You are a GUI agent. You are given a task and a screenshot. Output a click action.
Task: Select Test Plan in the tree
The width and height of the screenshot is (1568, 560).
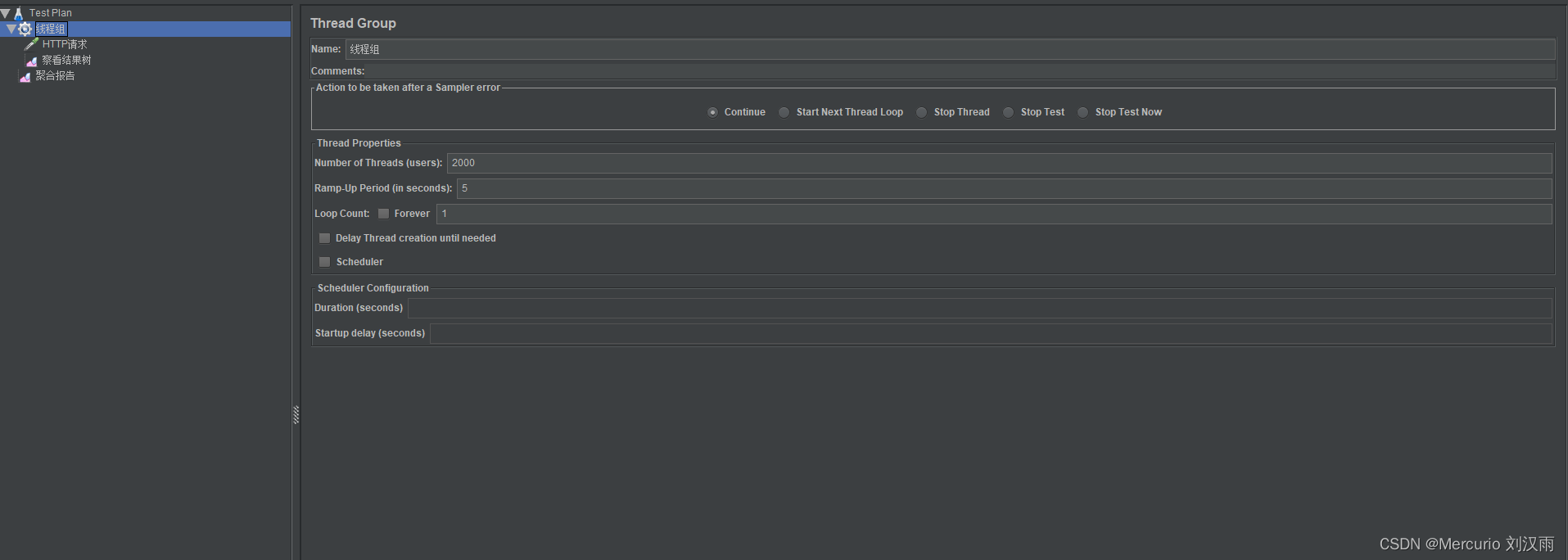click(51, 13)
